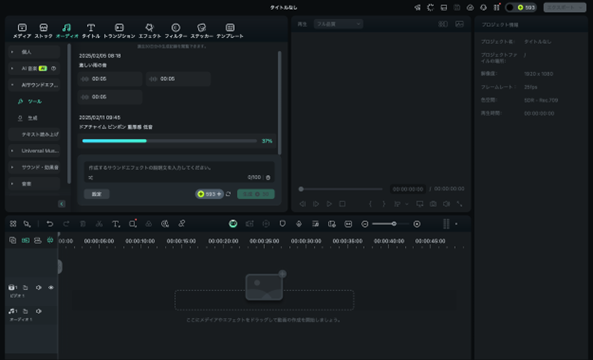Play the second 00:05 clip on the right
This screenshot has width=593, height=360.
tap(178, 79)
